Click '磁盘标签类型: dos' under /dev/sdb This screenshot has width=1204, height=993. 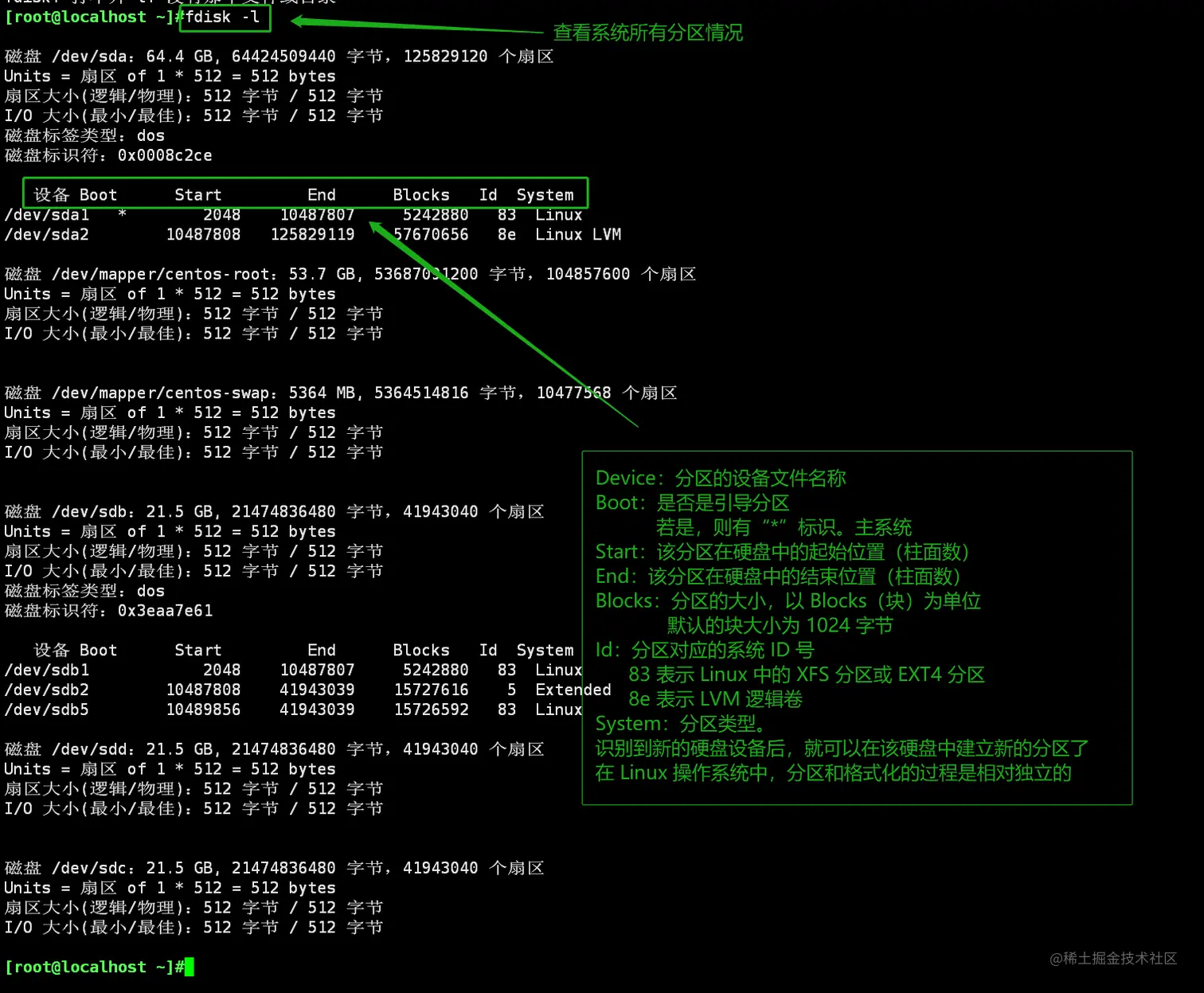pyautogui.click(x=84, y=591)
